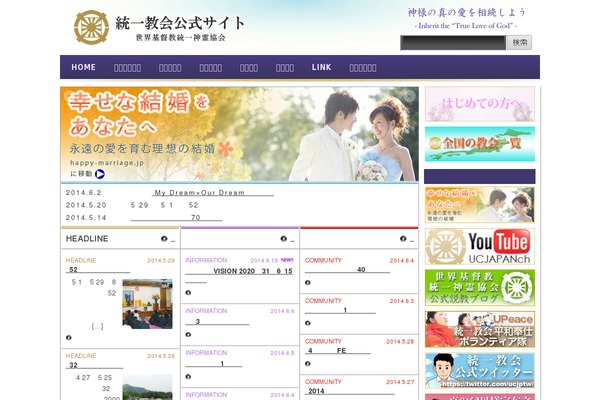Viewport: 600px width, 400px height.
Task: Open the HOME navigation item
Action: pyautogui.click(x=83, y=67)
